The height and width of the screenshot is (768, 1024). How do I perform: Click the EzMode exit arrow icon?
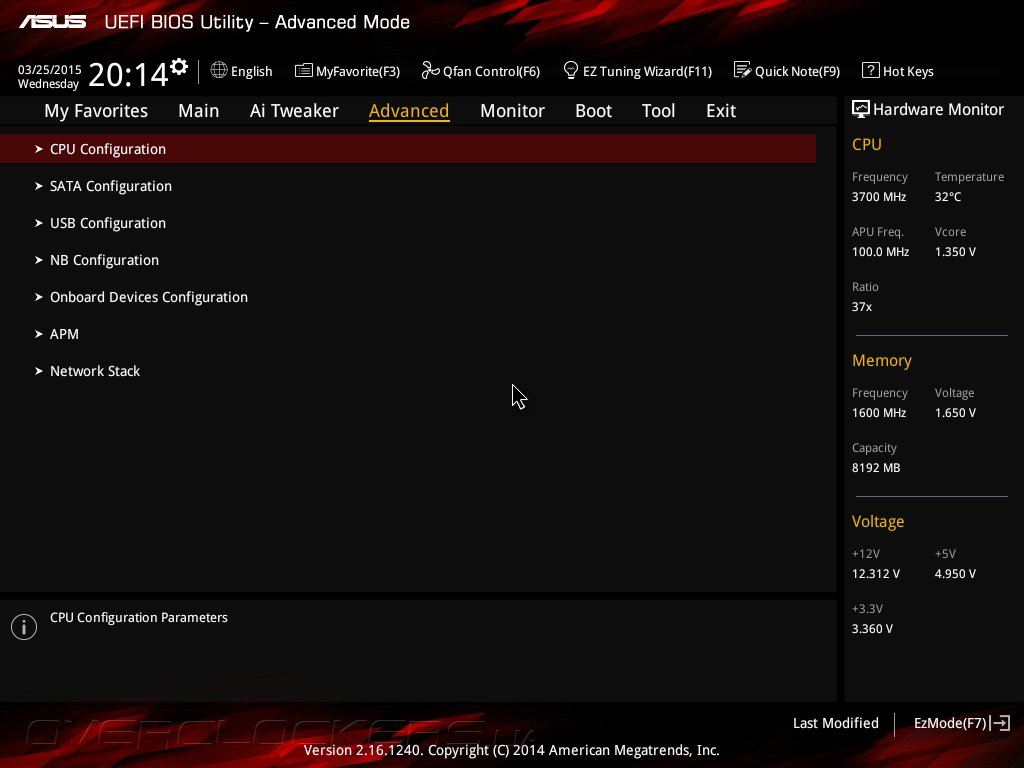(1000, 723)
